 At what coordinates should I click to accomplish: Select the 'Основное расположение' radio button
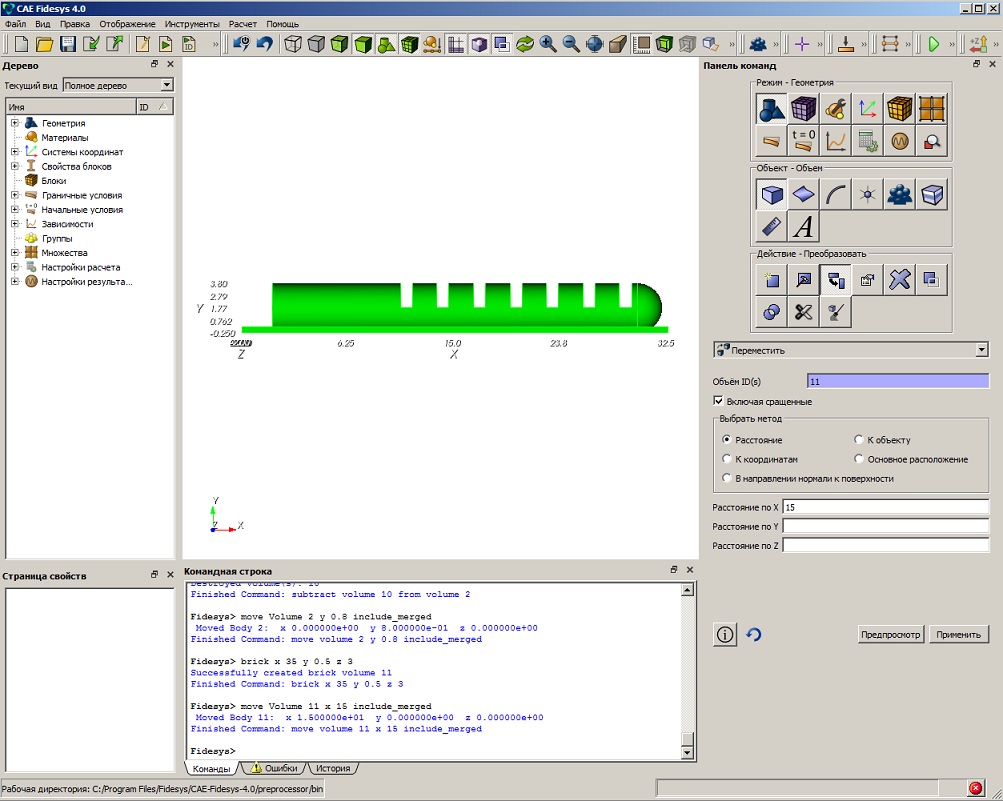[858, 459]
